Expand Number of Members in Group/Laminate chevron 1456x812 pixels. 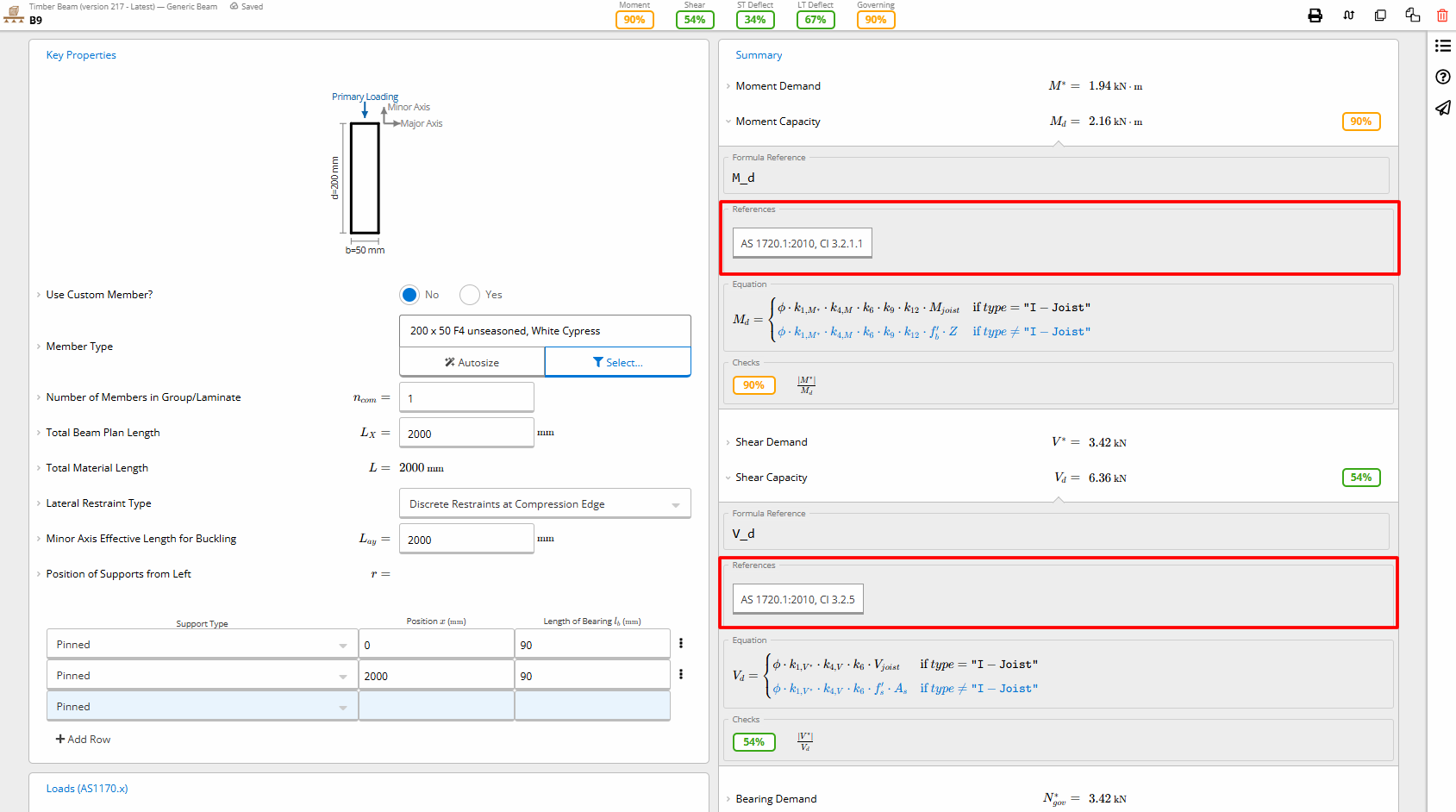39,397
